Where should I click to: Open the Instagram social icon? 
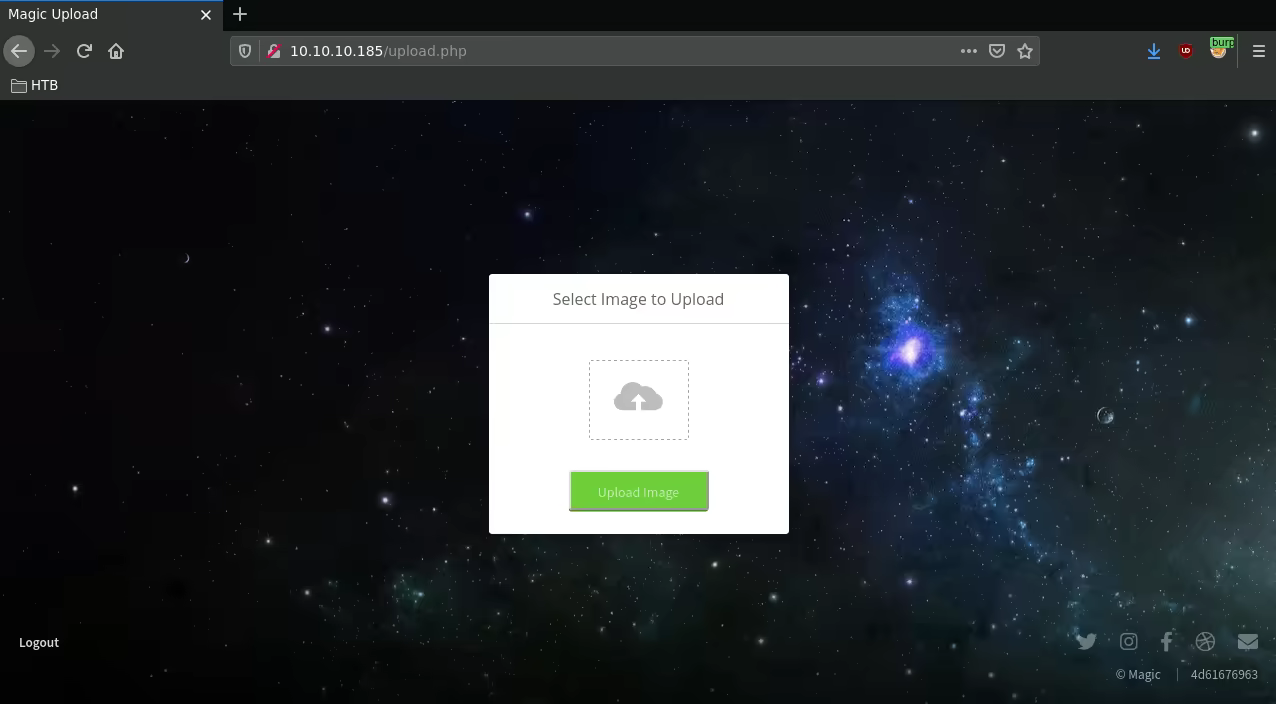[x=1128, y=641]
